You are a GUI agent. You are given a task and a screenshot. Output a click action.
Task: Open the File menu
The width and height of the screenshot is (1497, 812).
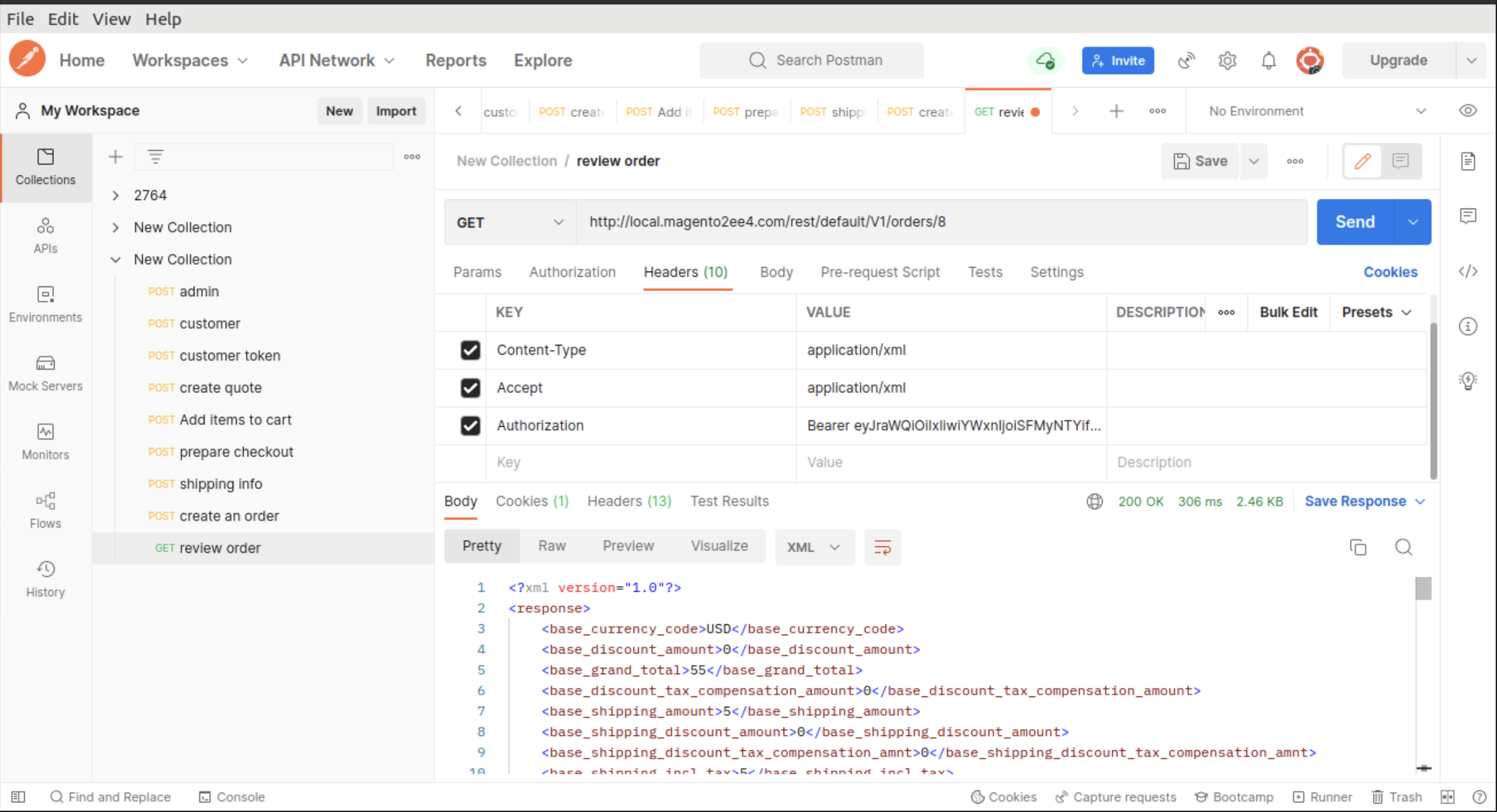point(19,18)
